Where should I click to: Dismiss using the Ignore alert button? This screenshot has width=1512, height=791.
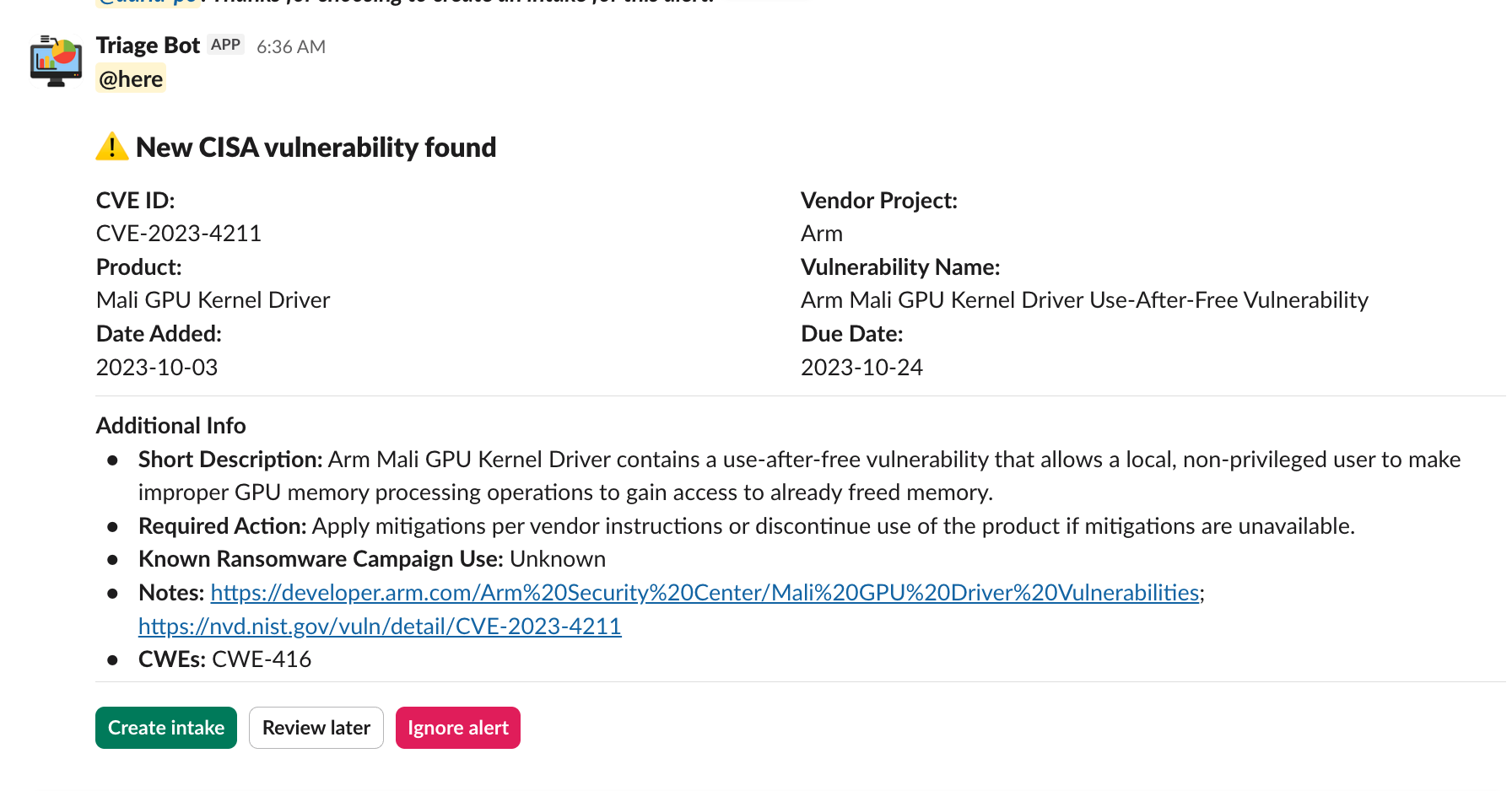[458, 728]
